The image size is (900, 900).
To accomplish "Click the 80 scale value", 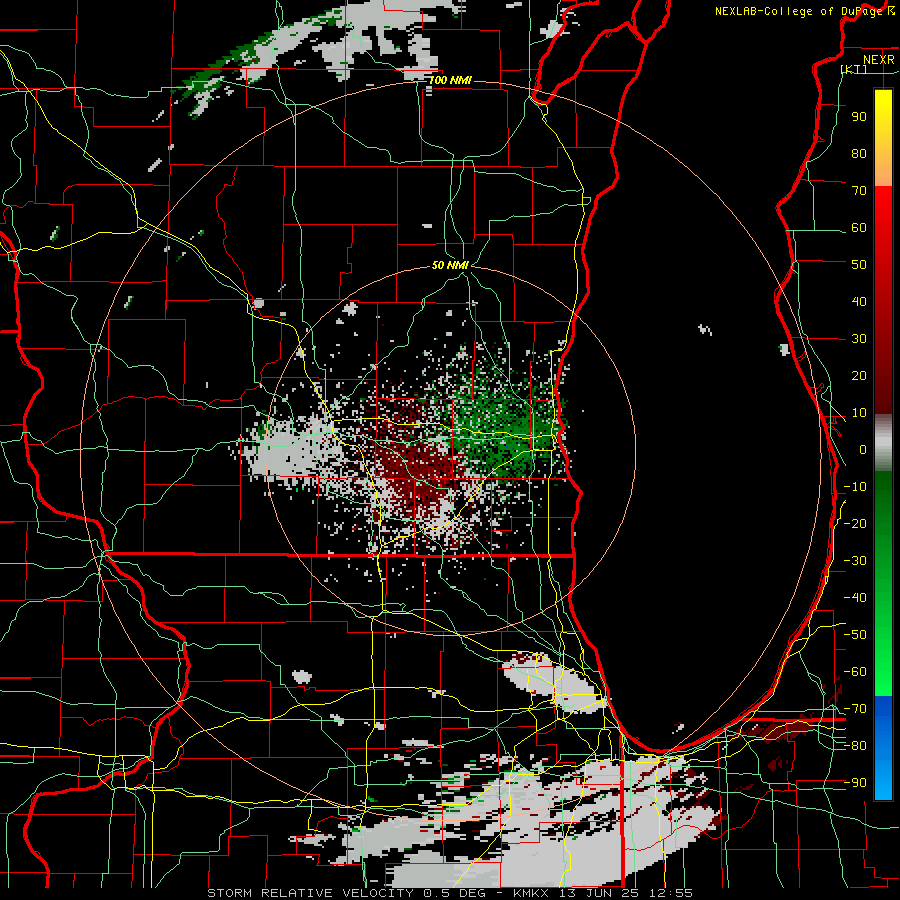I will pyautogui.click(x=859, y=154).
